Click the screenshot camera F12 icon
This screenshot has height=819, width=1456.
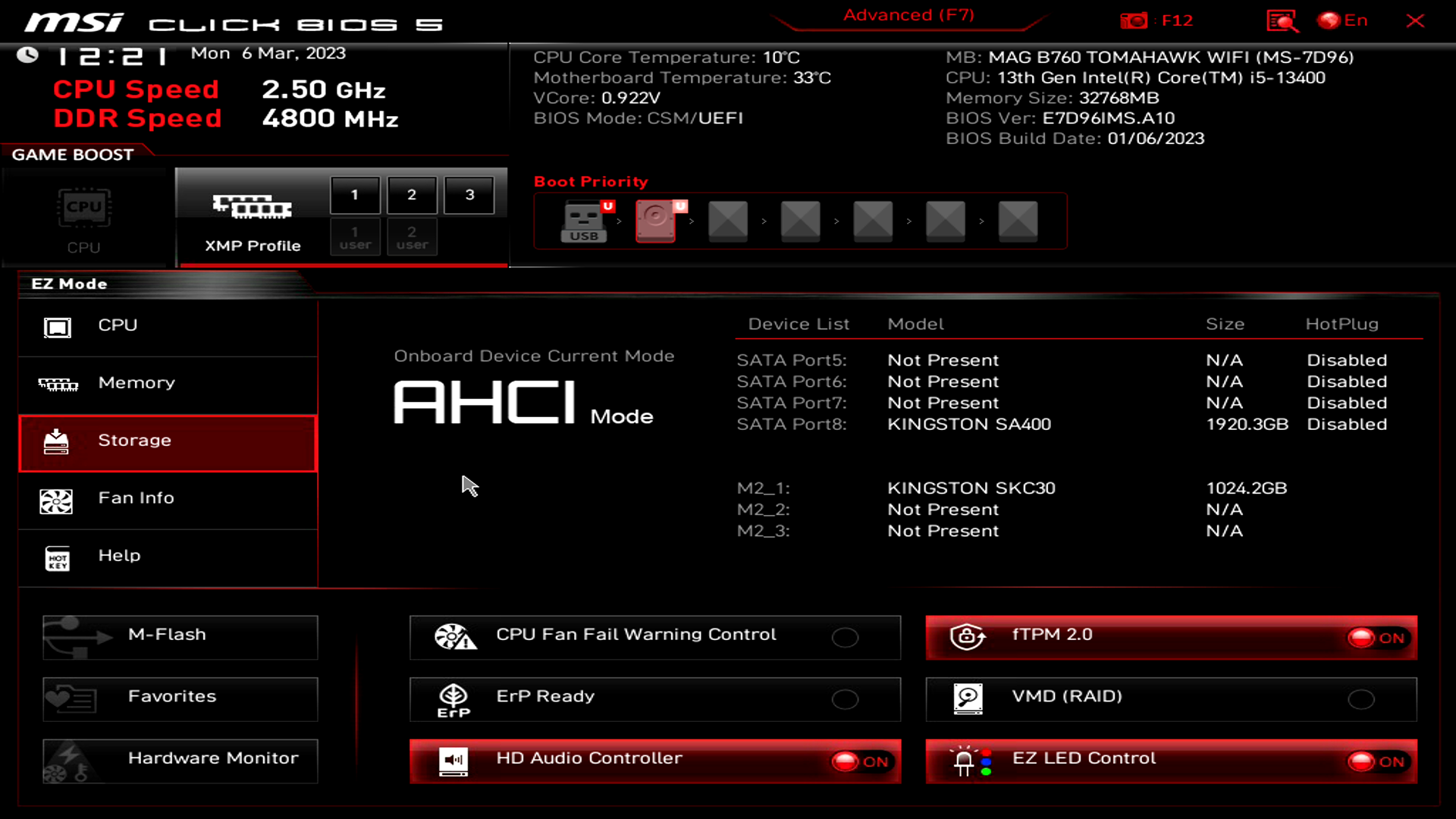coord(1134,20)
